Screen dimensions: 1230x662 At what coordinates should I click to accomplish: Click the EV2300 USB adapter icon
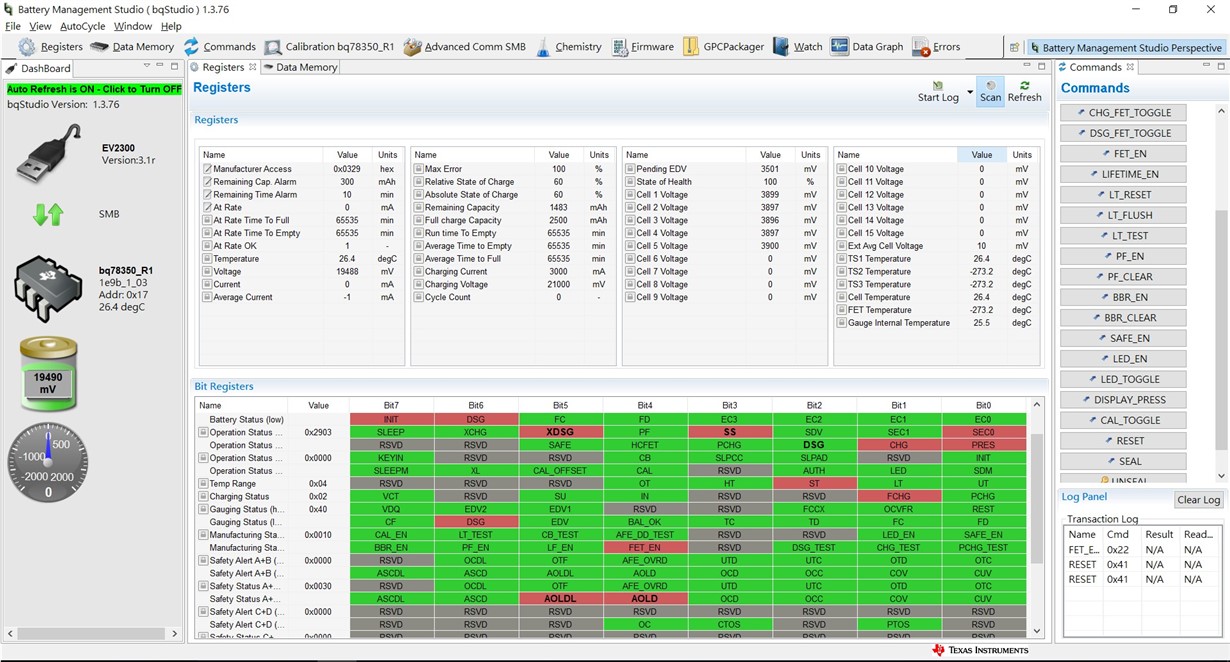[50, 153]
